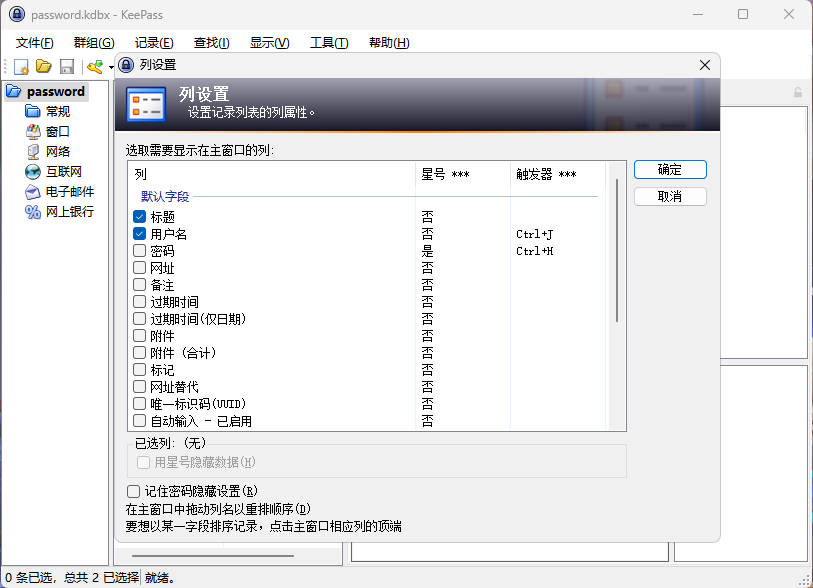The image size is (813, 588).
Task: Click the Open database folder icon
Action: (43, 67)
